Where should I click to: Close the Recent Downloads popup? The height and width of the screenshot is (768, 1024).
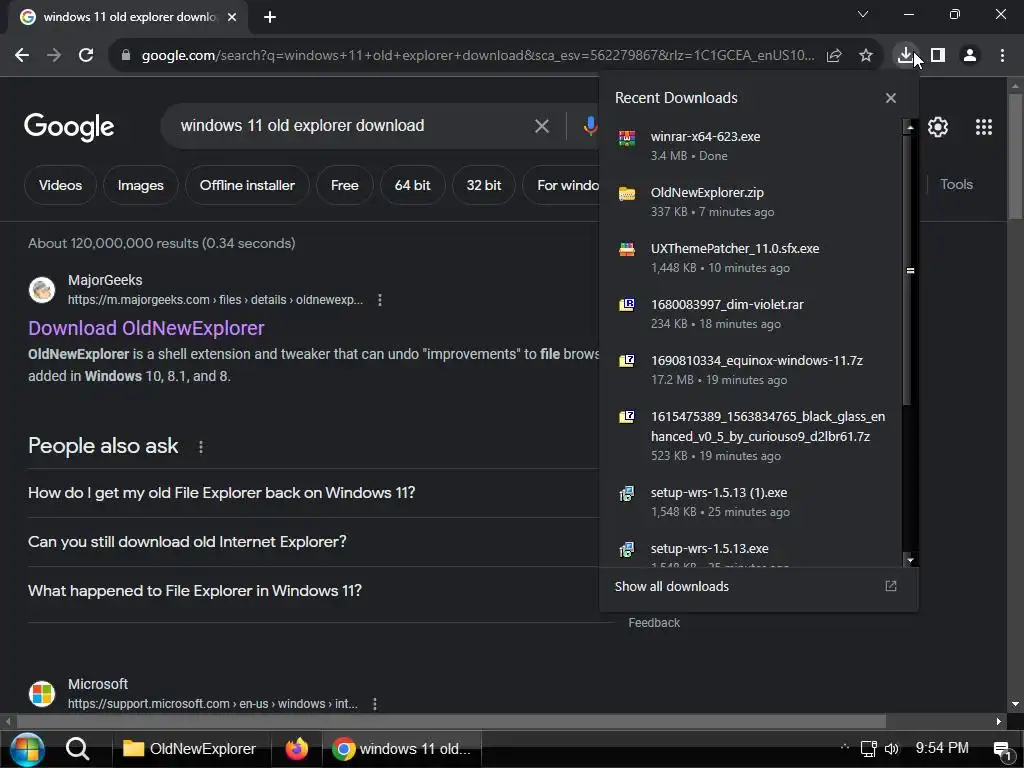(891, 98)
